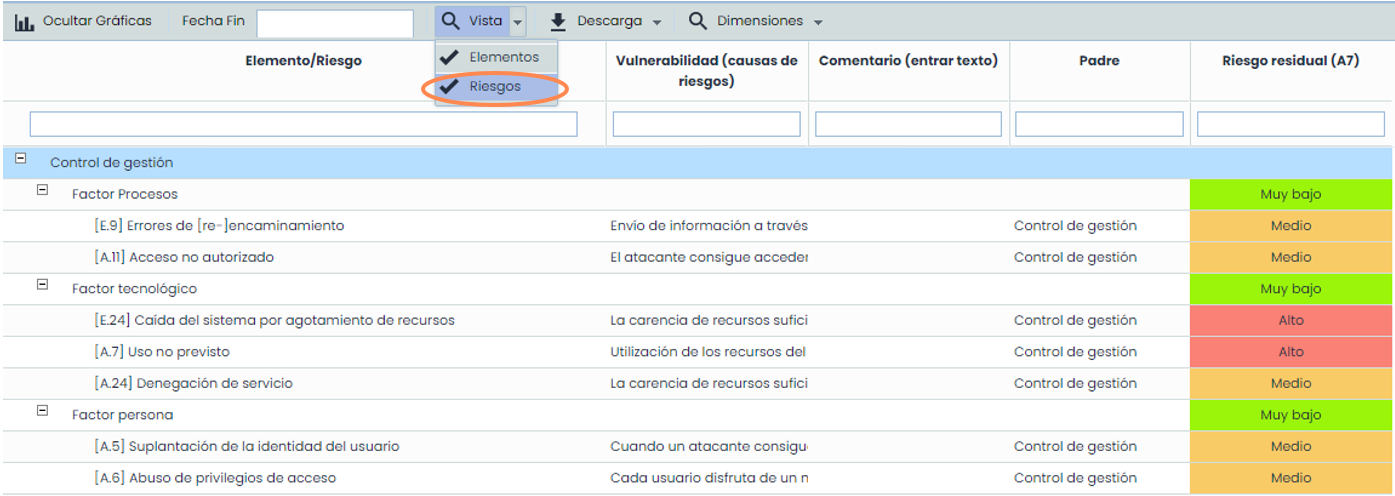Click the Fecha Fin date input field

335,23
